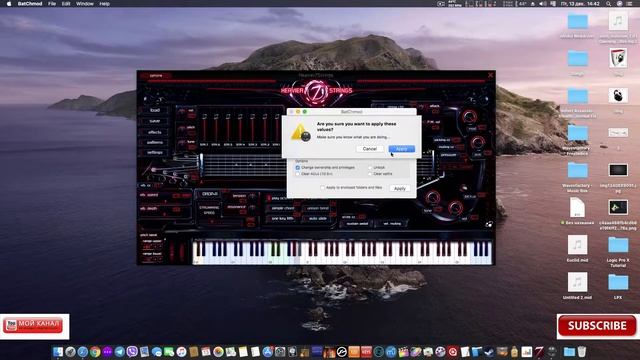640x360 pixels.
Task: Open Heavier7Strings icon in the Dock
Action: [x=539, y=351]
